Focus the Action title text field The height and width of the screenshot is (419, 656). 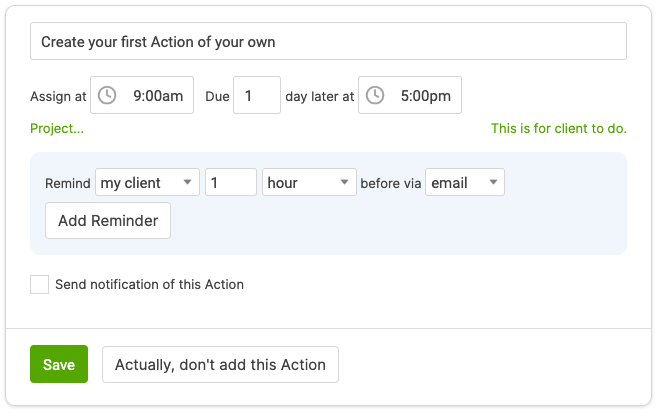point(328,42)
